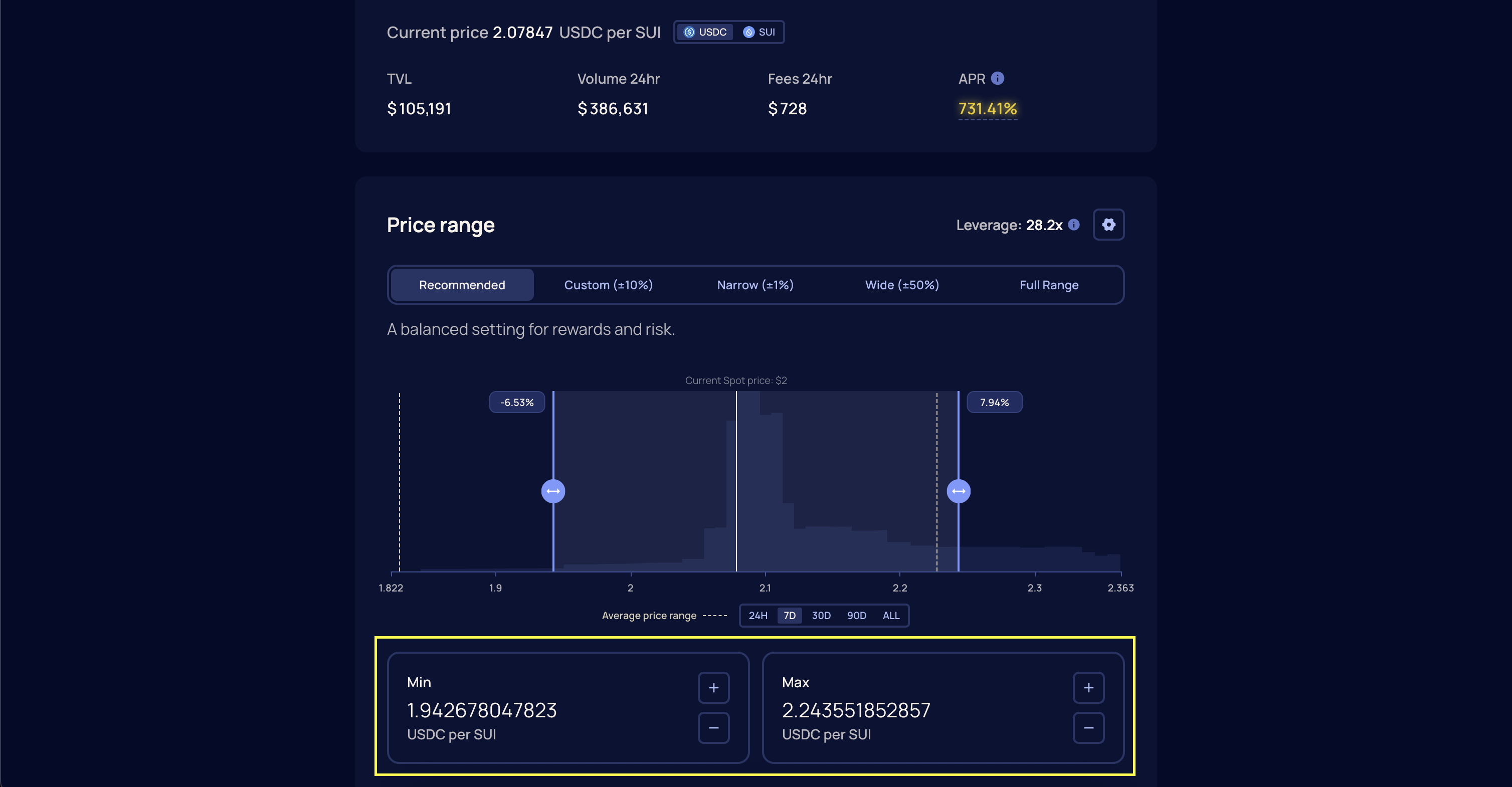Screen dimensions: 1512x787
Task: Select Custom (±10%) range tab
Action: pos(608,285)
